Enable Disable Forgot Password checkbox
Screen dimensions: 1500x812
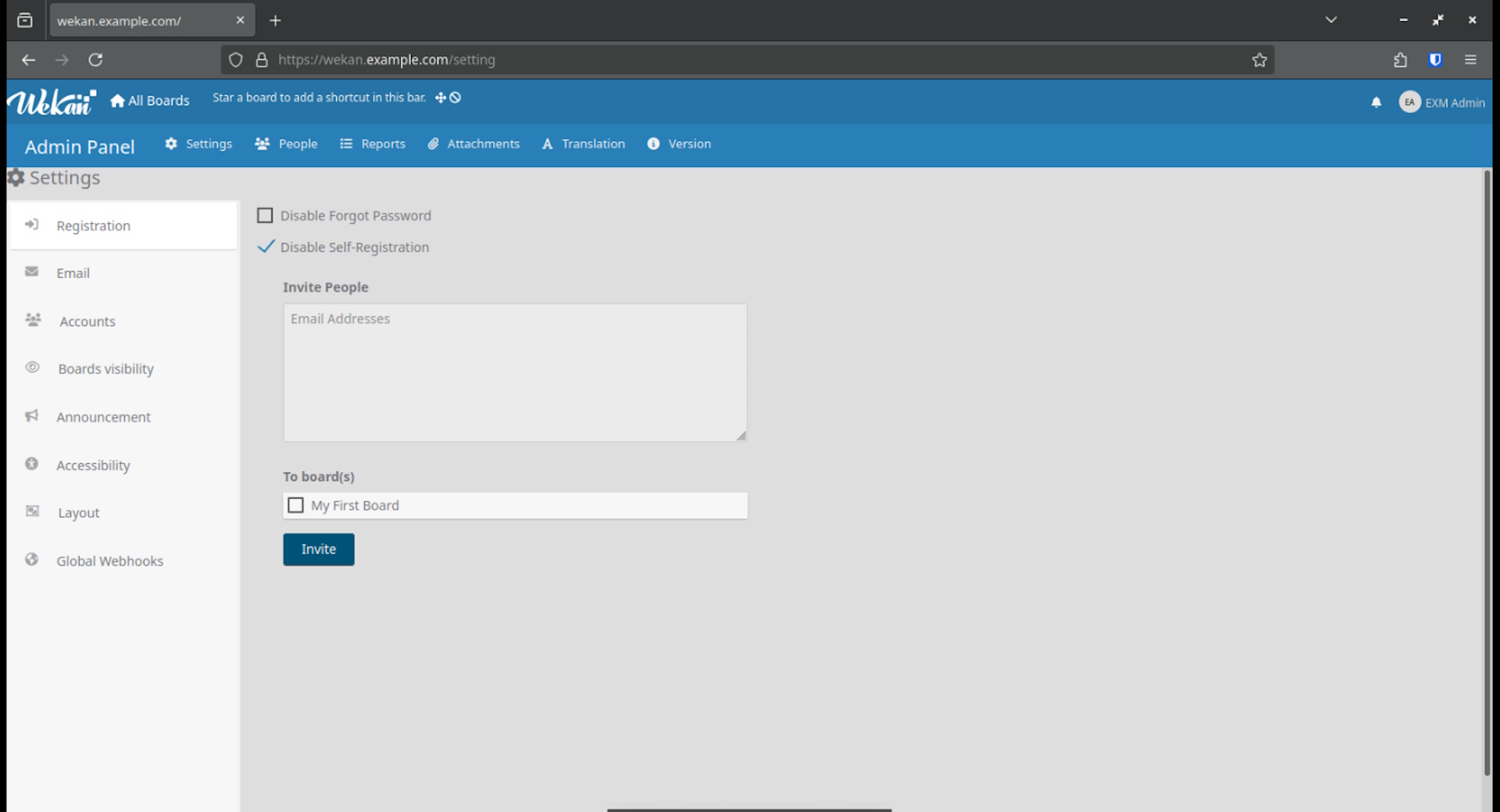(x=266, y=215)
